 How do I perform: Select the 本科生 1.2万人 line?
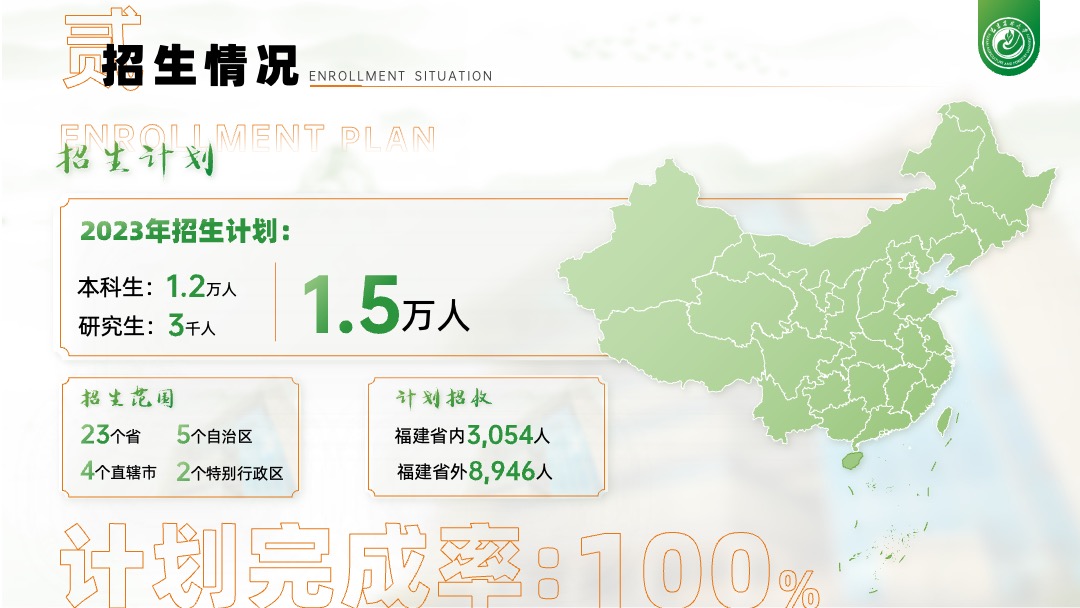[x=156, y=286]
